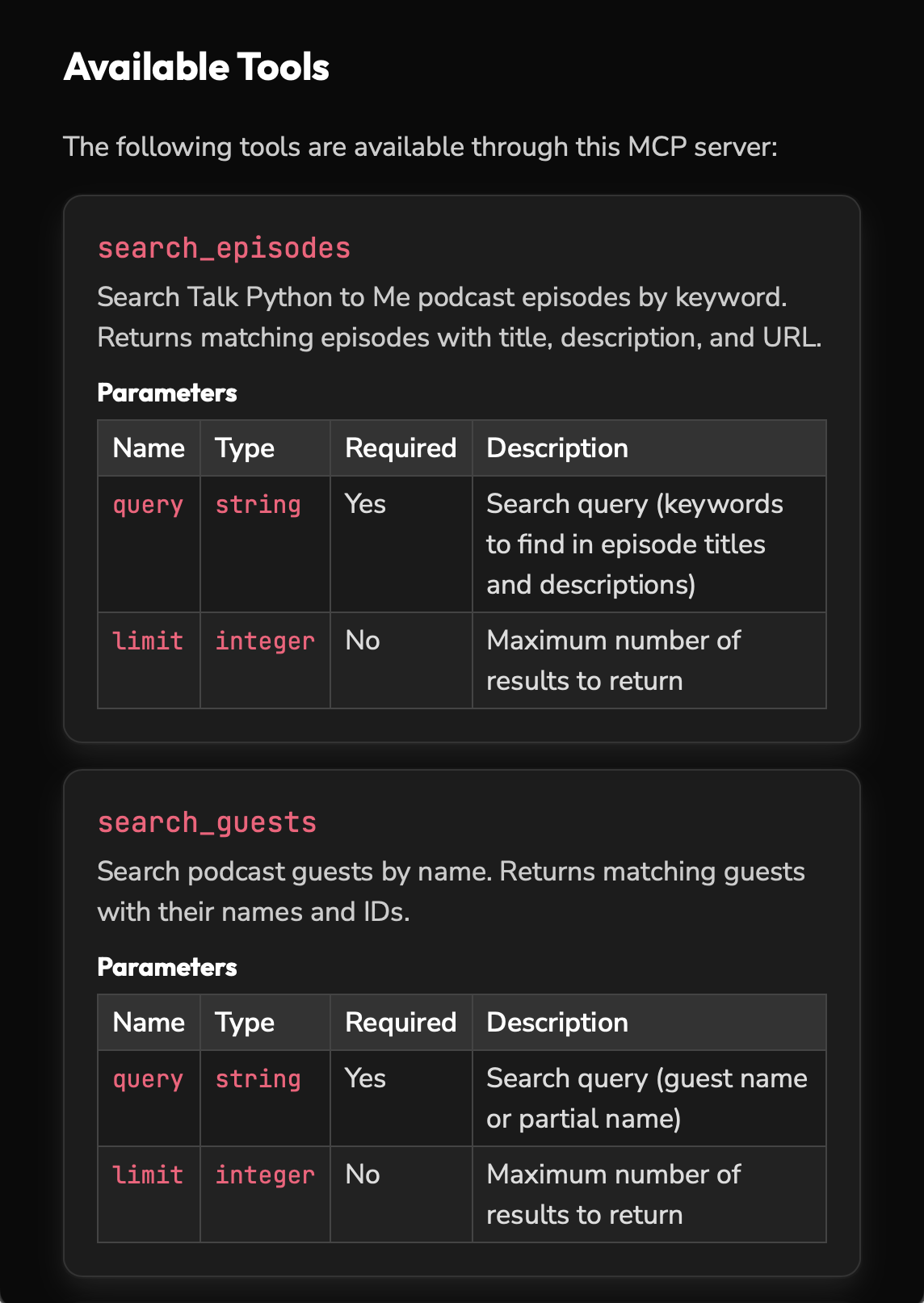This screenshot has width=924, height=1303.
Task: Click the "Description" header in search_guests table
Action: tap(557, 1023)
